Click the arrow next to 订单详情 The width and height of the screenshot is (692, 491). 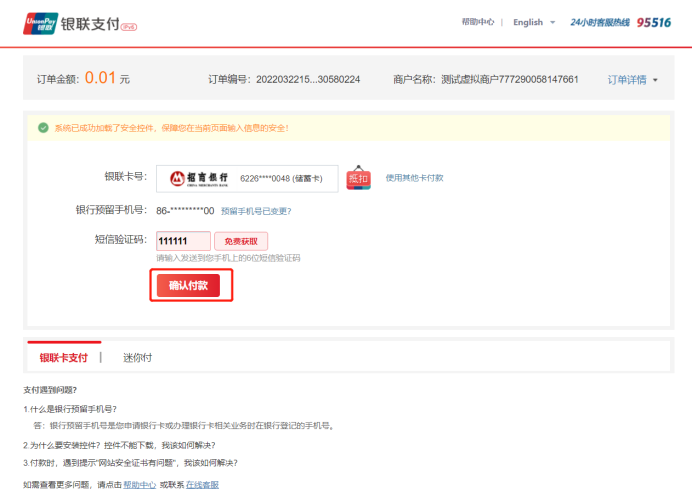point(655,80)
